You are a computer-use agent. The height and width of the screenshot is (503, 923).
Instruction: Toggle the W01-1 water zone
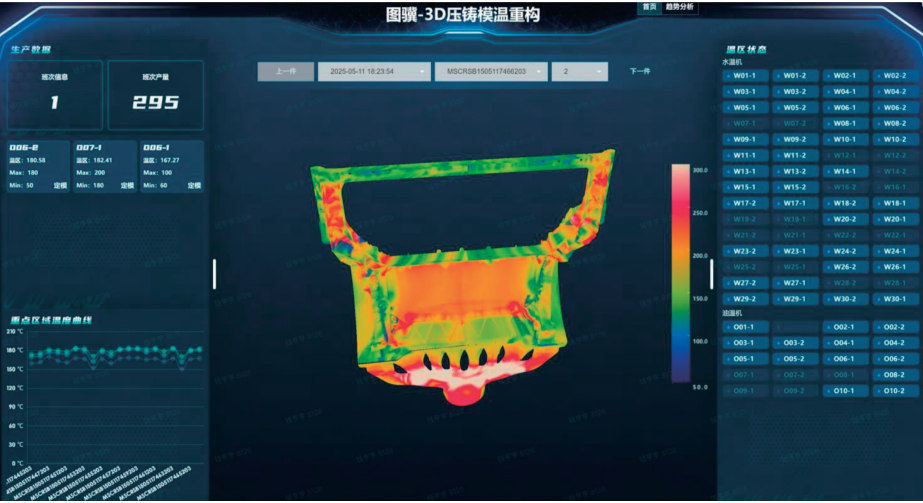click(x=745, y=76)
